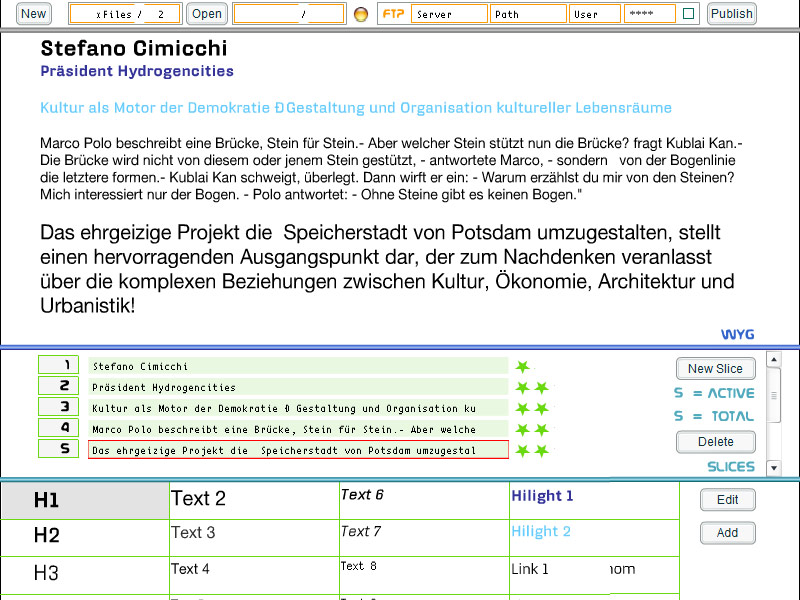
Task: Click the Edit style button
Action: click(727, 499)
